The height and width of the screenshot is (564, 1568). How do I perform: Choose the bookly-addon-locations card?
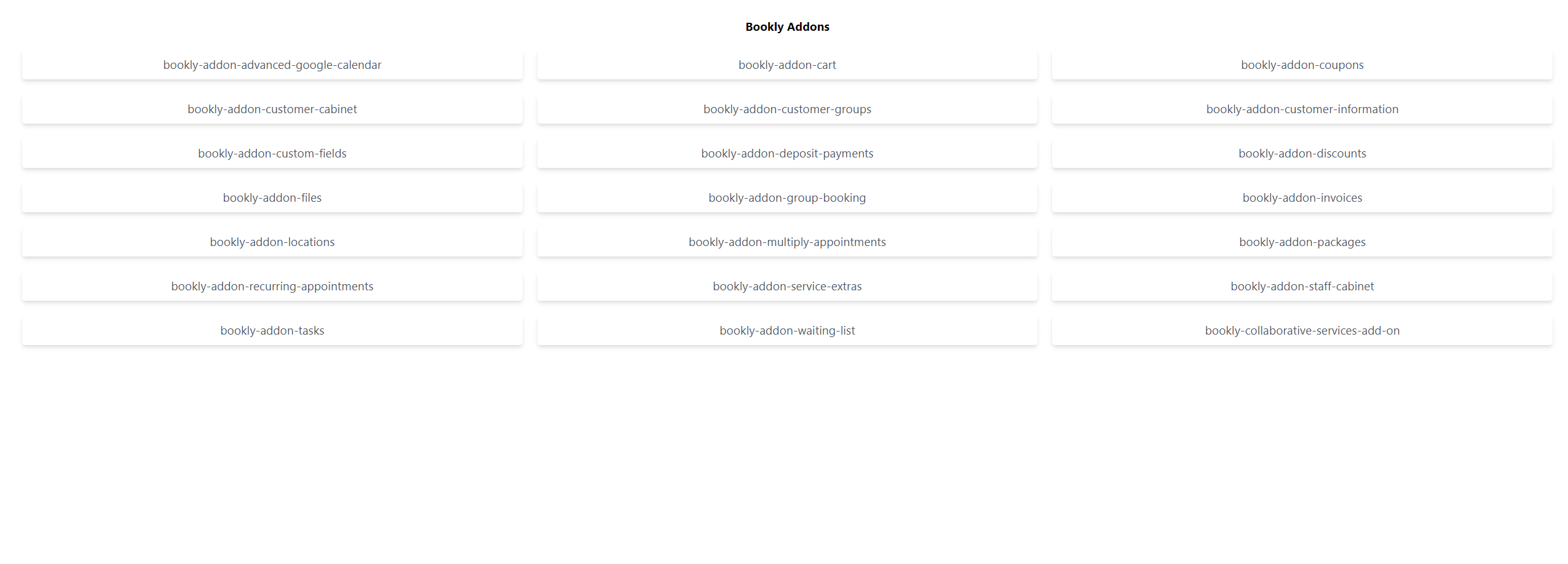tap(272, 242)
